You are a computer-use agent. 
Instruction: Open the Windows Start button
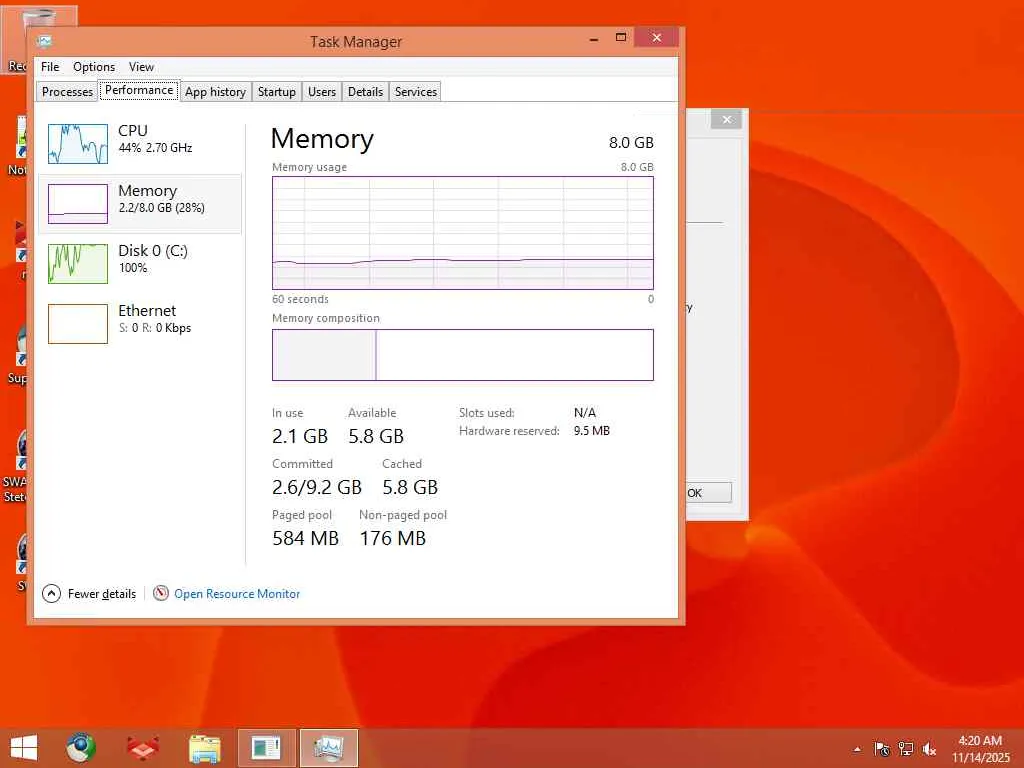(x=24, y=748)
